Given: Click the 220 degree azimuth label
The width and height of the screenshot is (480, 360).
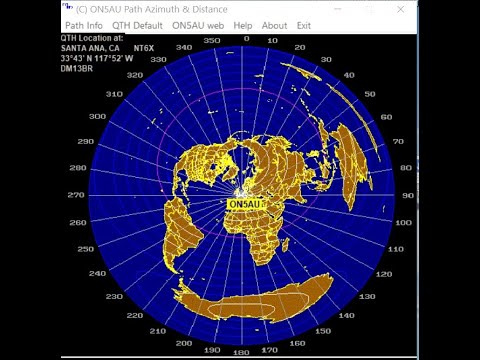Looking at the screenshot, I should point(135,315).
